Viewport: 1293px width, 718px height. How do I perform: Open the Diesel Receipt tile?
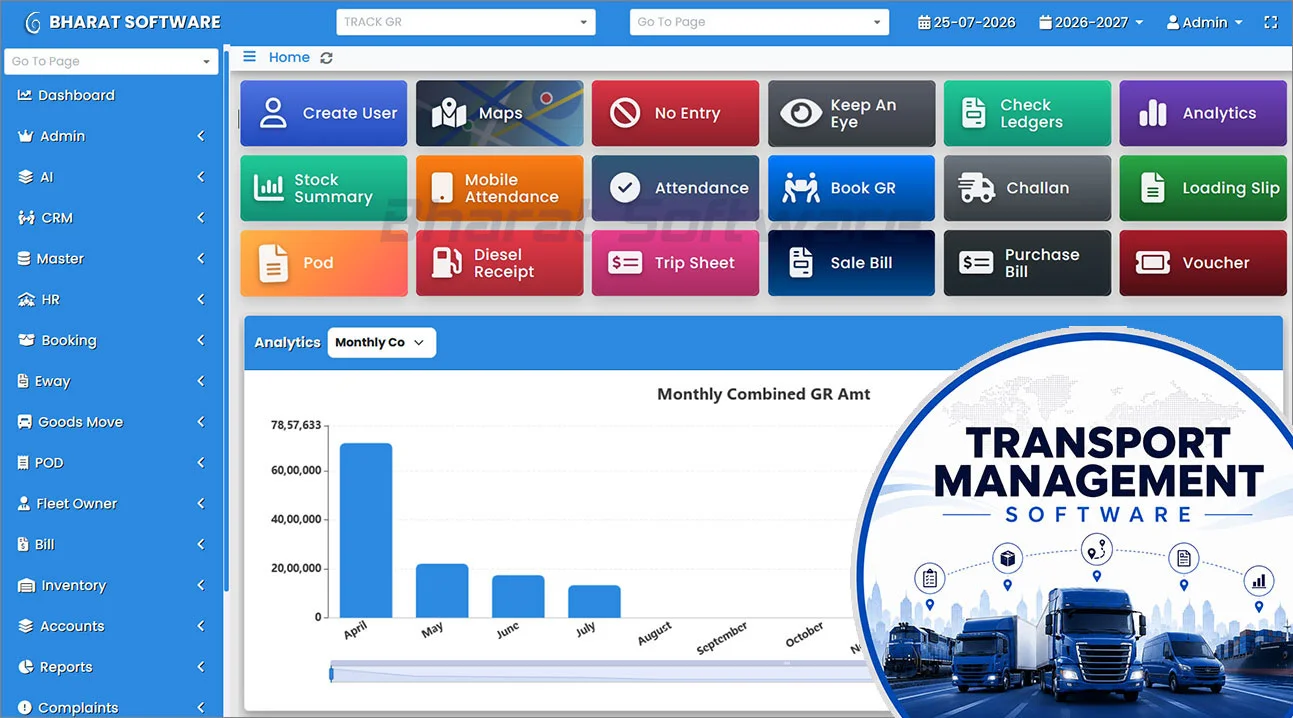click(500, 263)
